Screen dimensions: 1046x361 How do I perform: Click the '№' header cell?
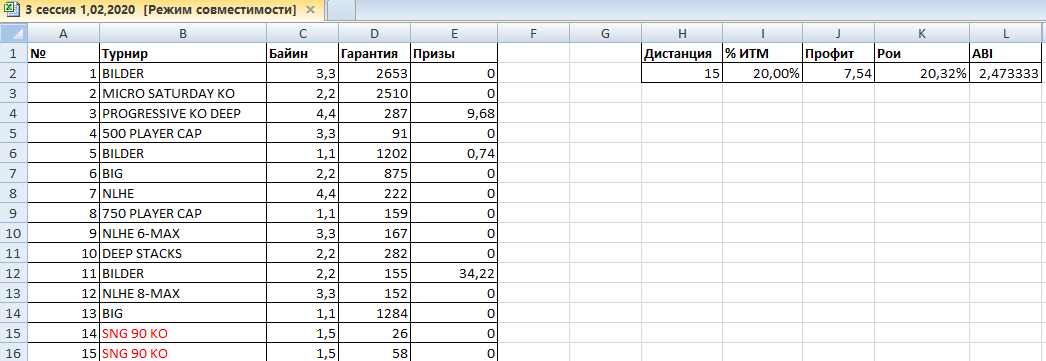[63, 53]
